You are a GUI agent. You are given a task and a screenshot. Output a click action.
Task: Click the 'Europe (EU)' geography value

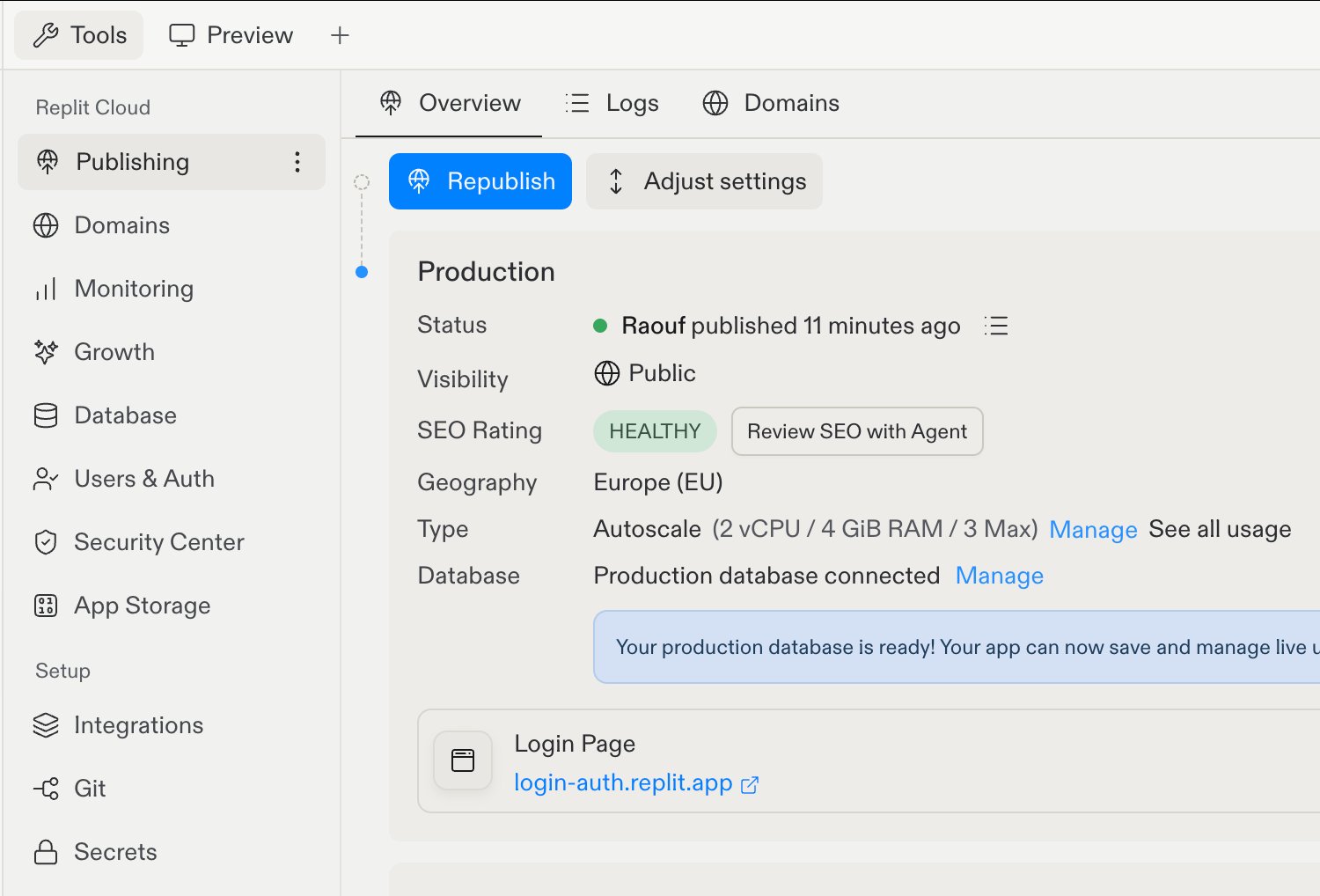(x=658, y=482)
